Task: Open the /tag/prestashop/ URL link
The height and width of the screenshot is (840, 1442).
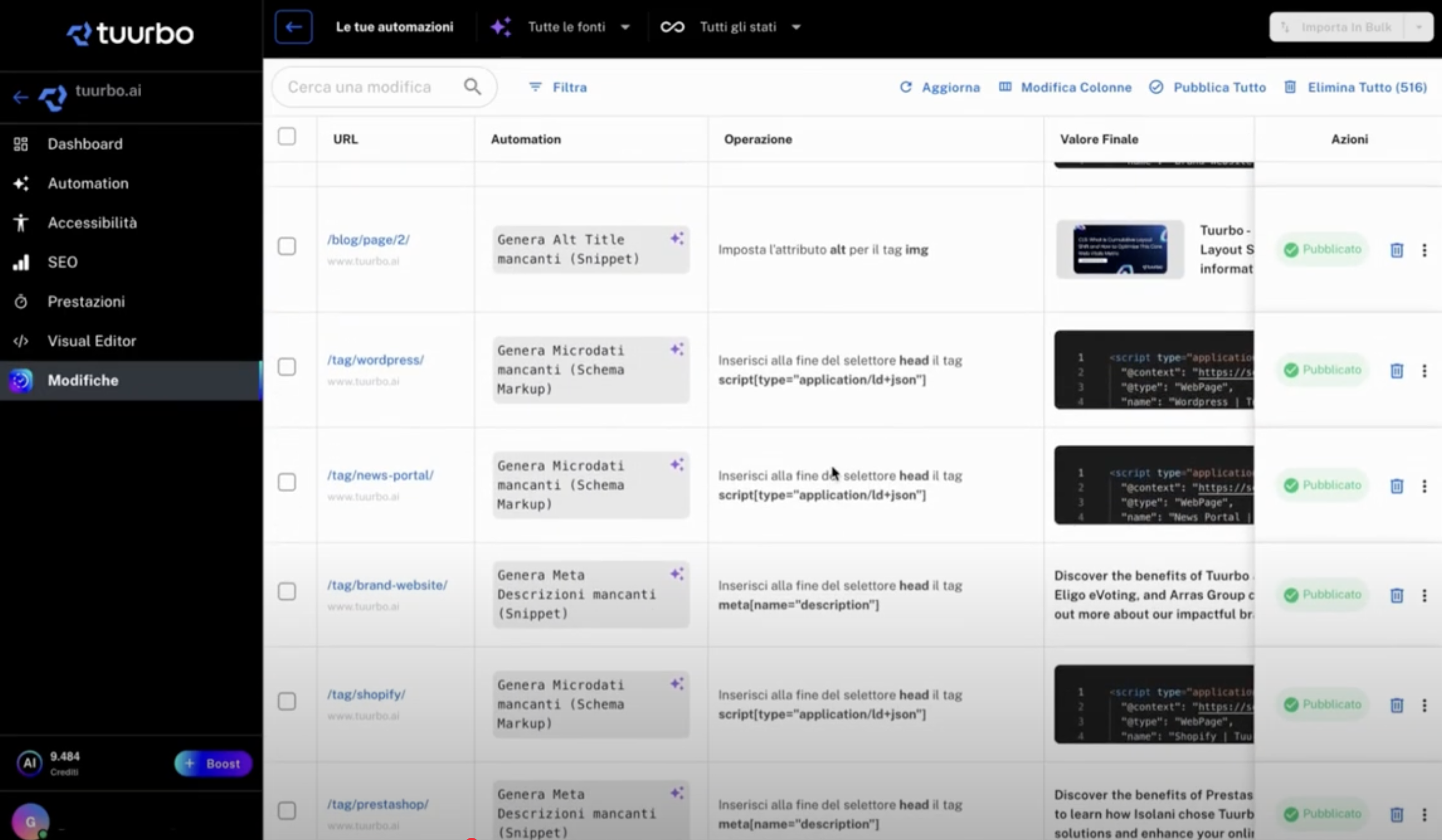Action: point(378,804)
